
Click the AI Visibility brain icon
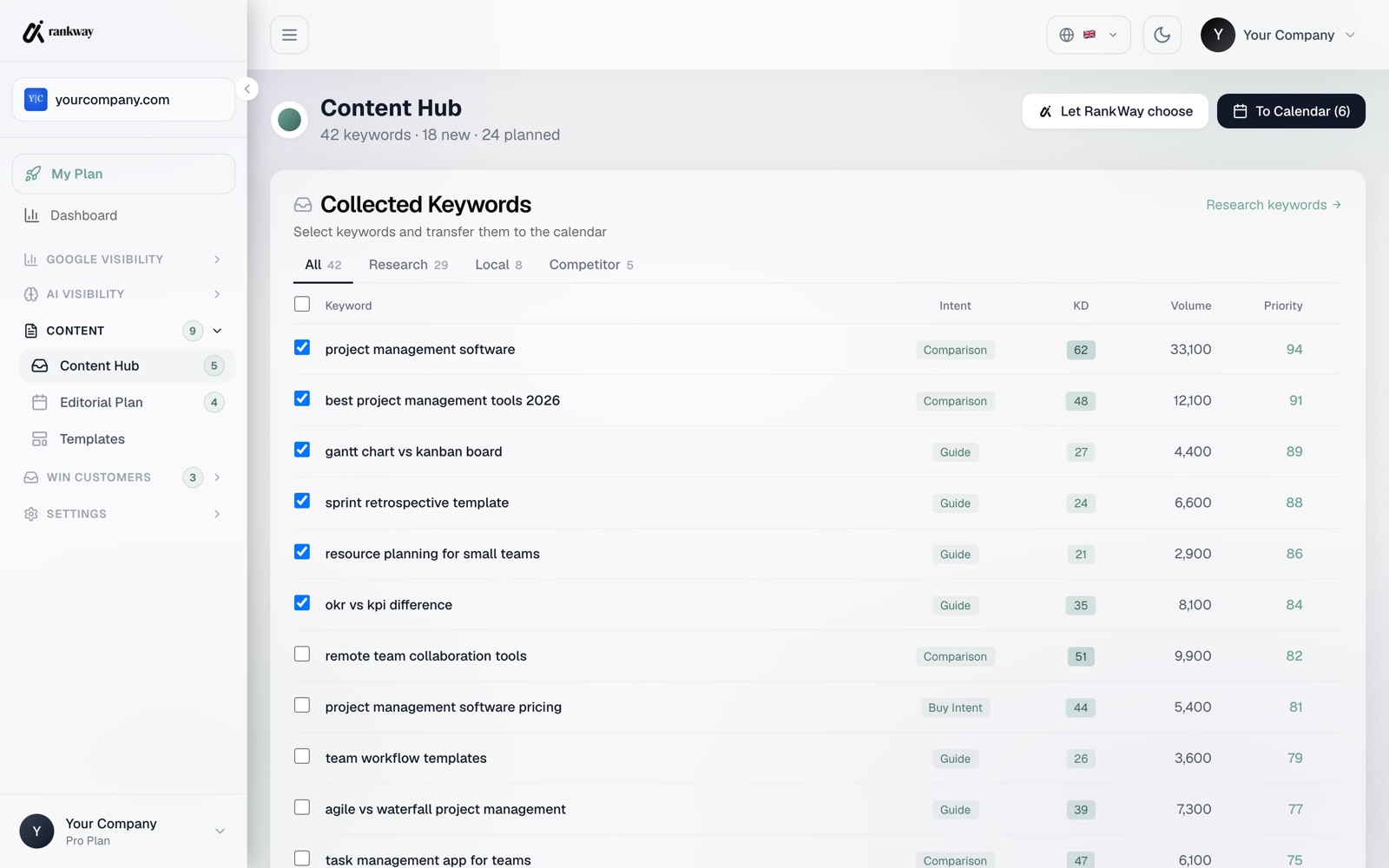31,294
